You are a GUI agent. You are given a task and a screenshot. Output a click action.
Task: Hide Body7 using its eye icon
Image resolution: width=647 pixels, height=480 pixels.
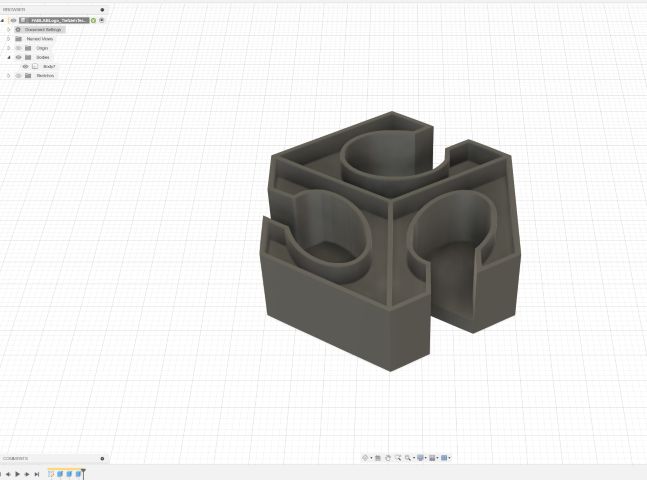click(26, 66)
